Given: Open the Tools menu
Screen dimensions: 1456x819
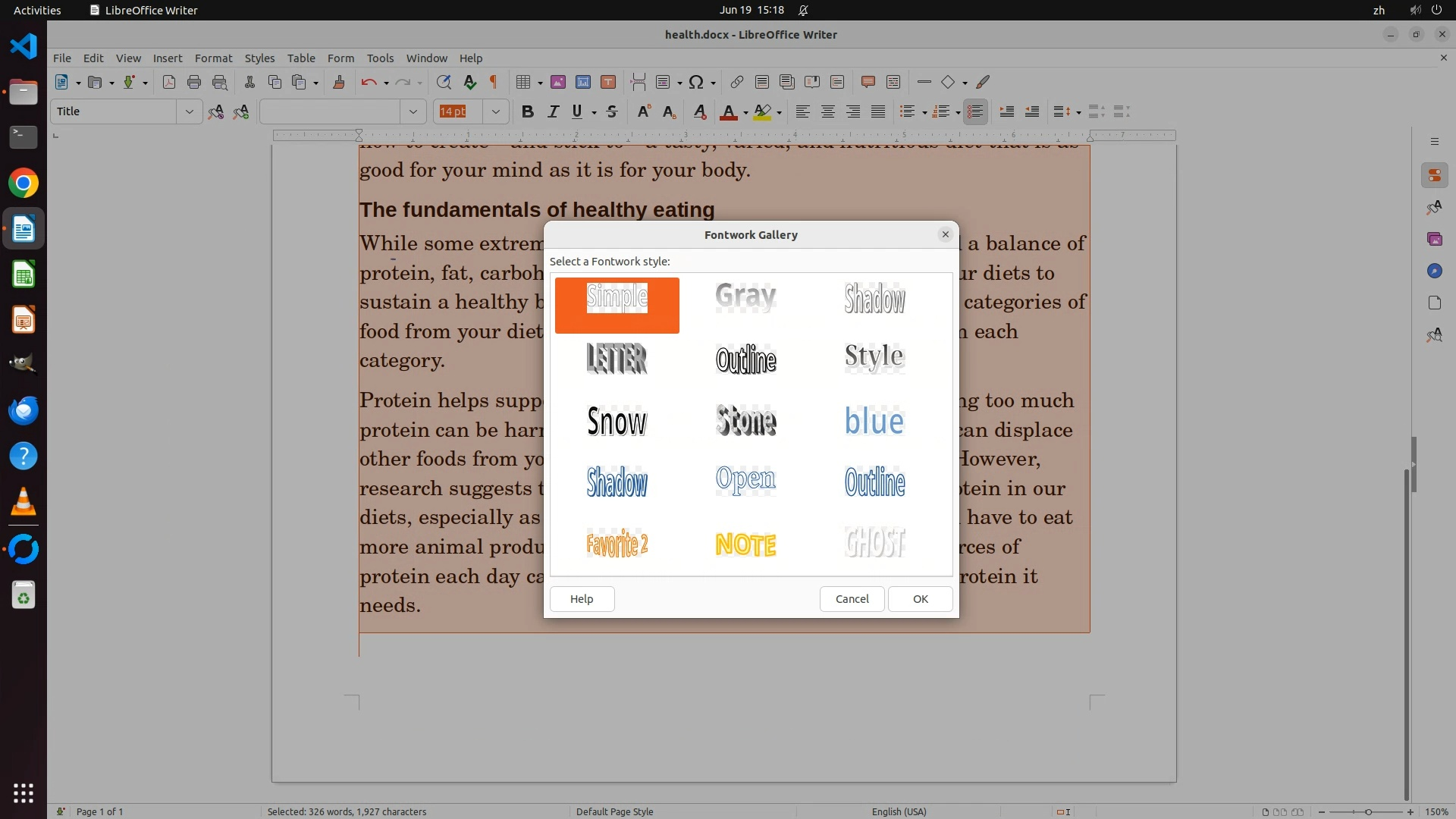Looking at the screenshot, I should coord(380,58).
